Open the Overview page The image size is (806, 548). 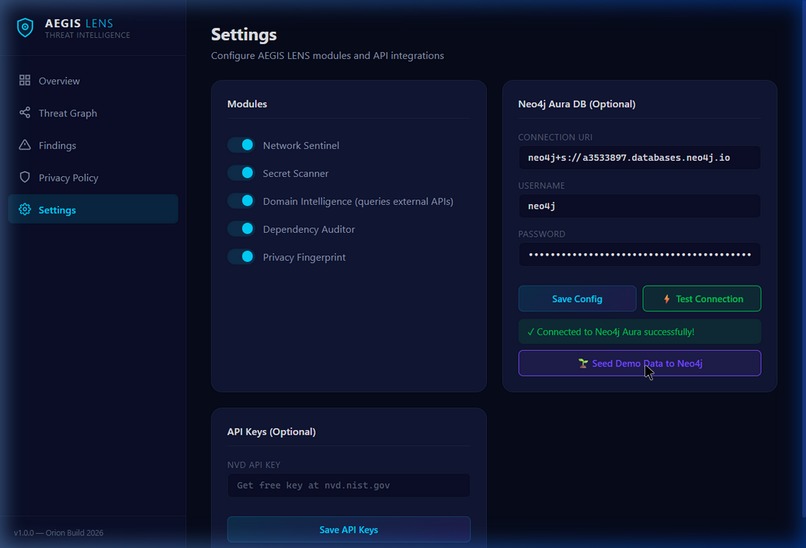tap(93, 81)
